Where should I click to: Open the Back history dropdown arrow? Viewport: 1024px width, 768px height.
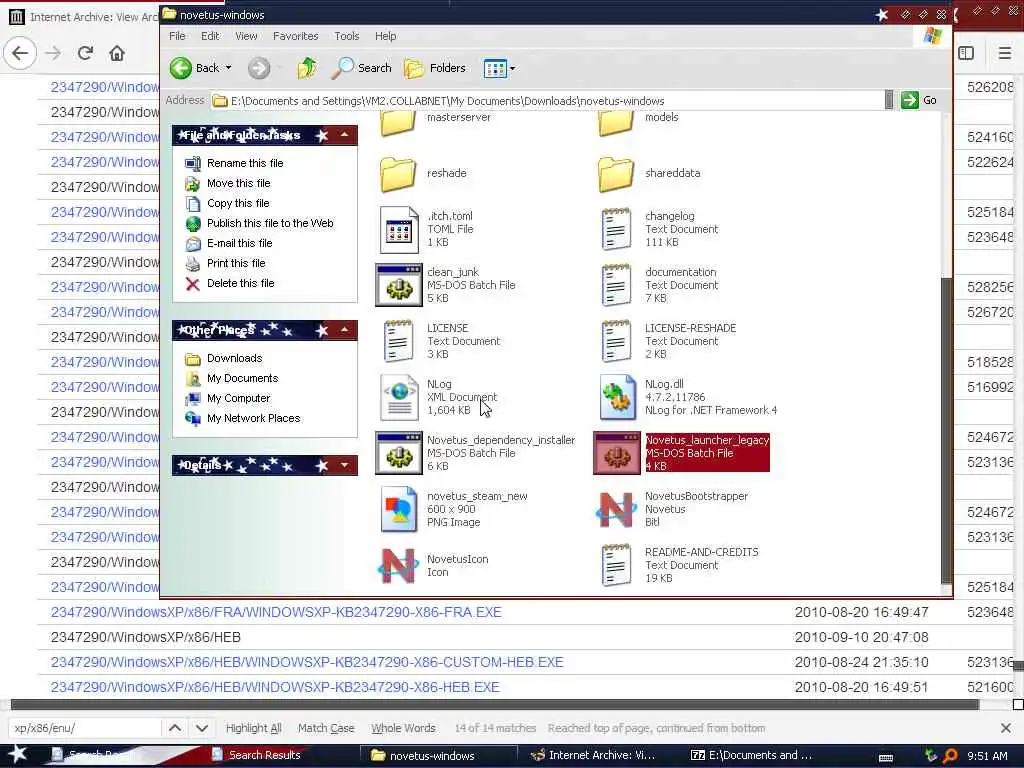(x=229, y=68)
